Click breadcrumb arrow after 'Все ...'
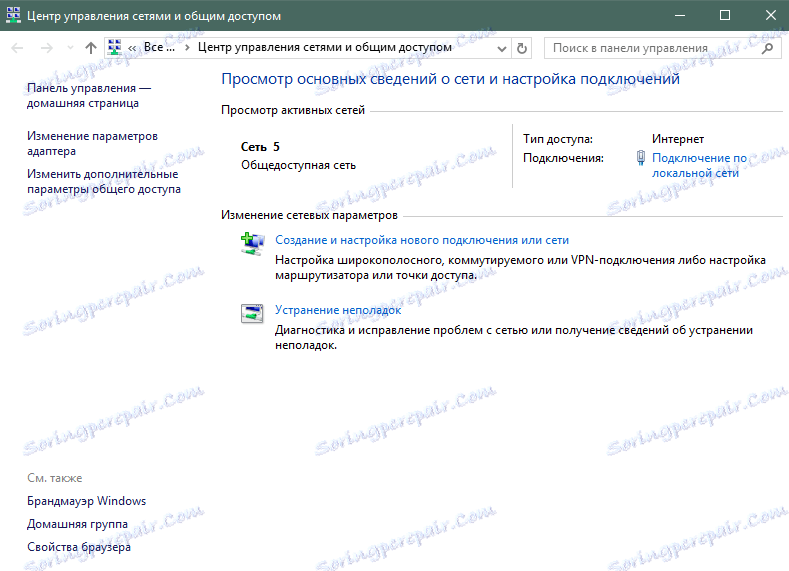This screenshot has height=571, width=789. [187, 48]
